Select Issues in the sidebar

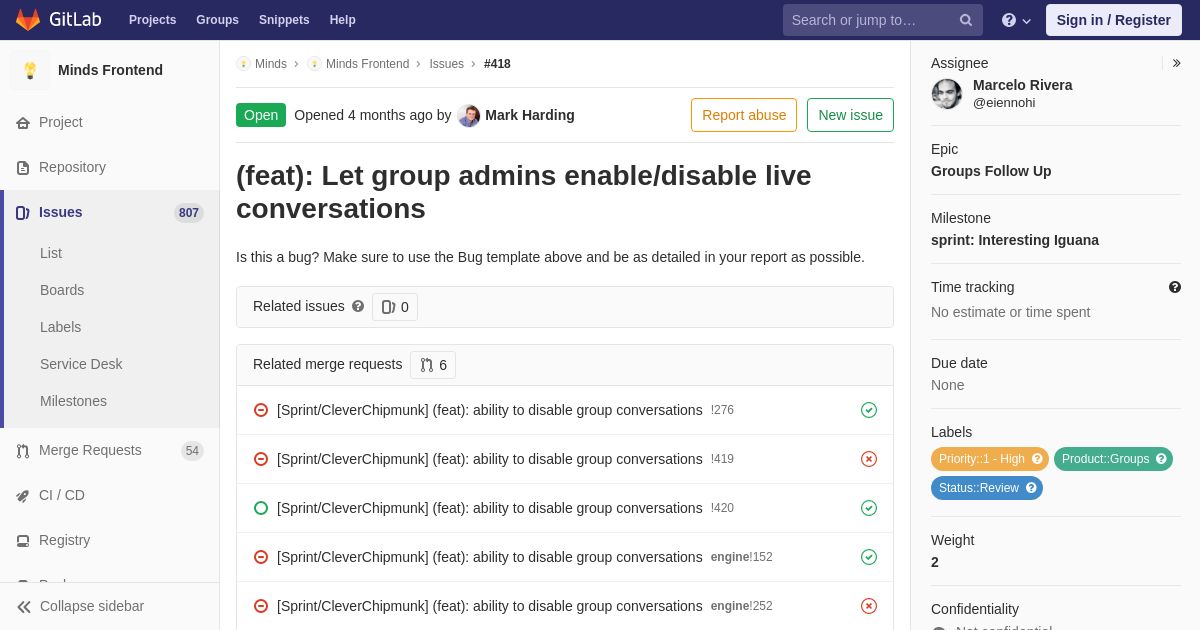point(110,212)
